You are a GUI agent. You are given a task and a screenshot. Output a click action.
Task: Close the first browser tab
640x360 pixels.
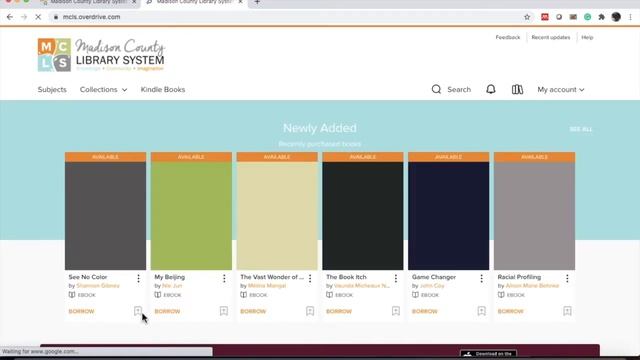(134, 2)
